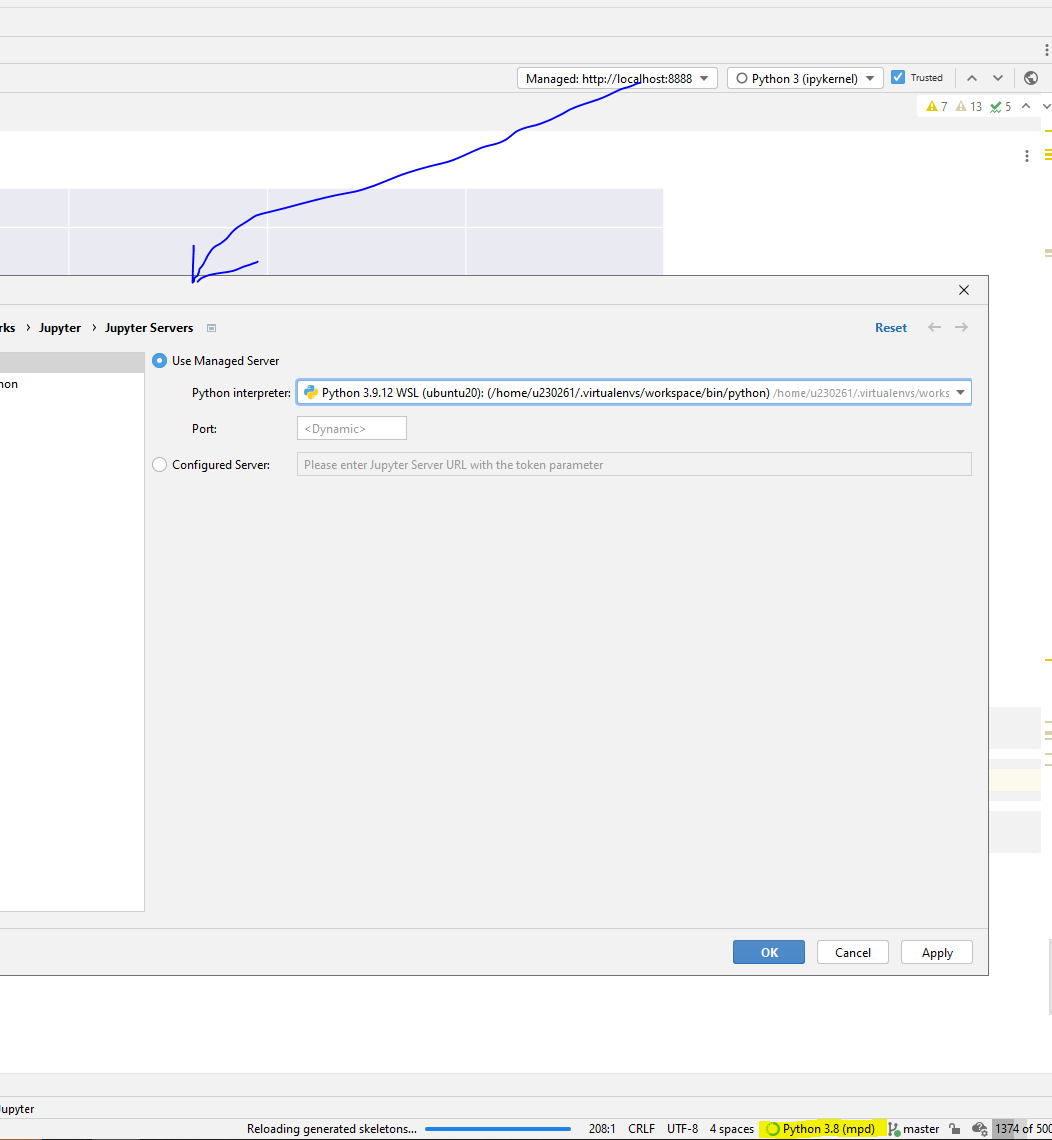Click the UTF-8 encoding indicator
The width and height of the screenshot is (1052, 1140).
[x=682, y=1128]
